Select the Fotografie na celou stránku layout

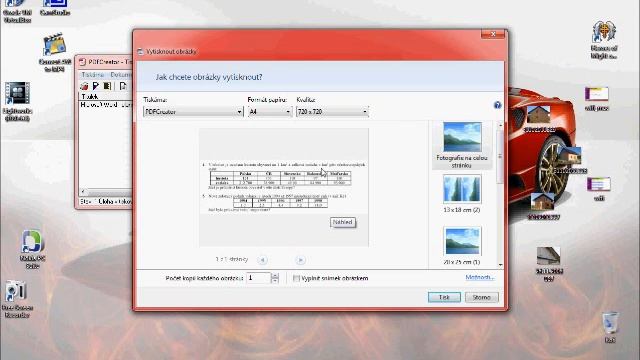462,145
